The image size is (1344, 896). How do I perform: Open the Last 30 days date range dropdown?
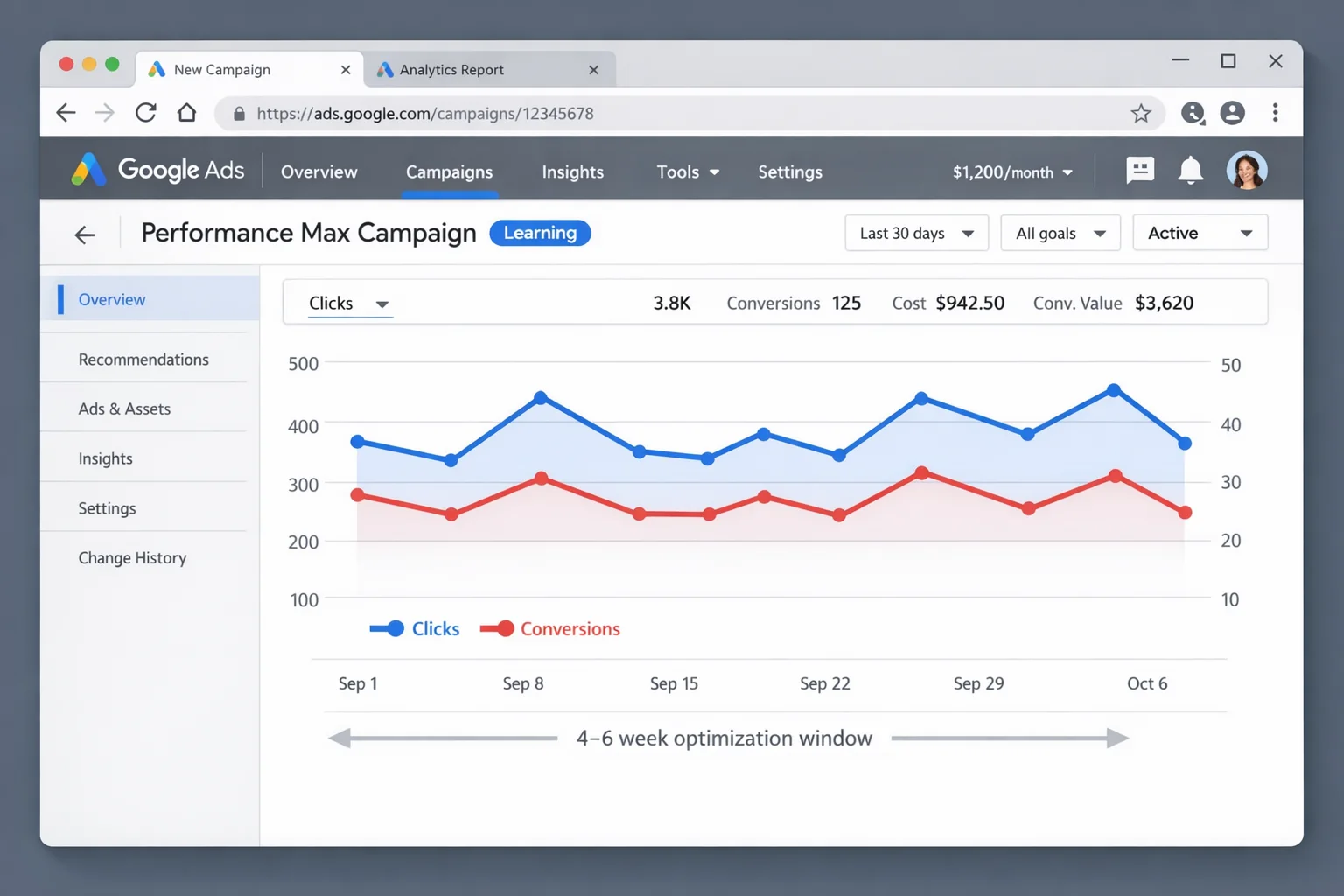tap(916, 233)
